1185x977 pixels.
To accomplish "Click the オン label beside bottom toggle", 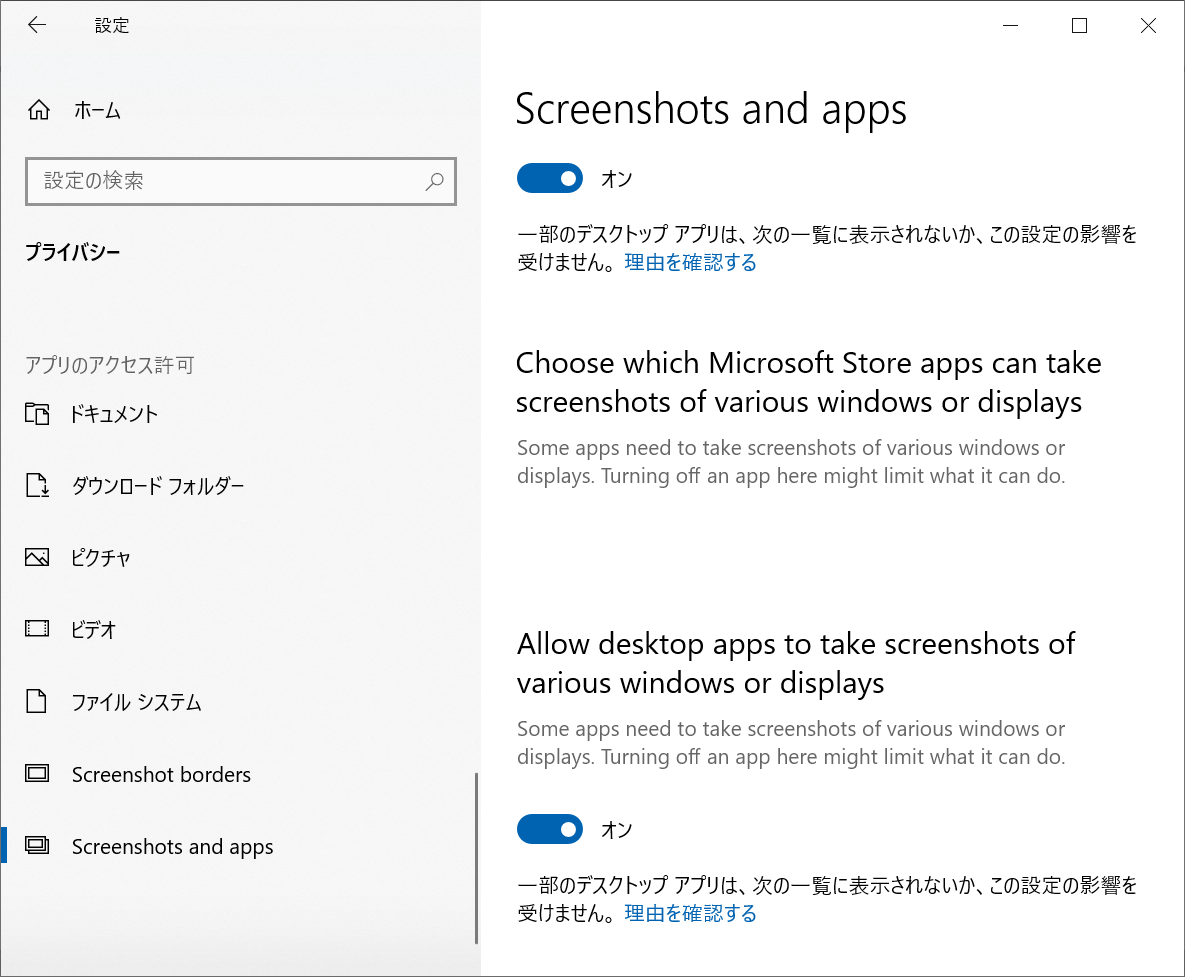I will point(617,830).
